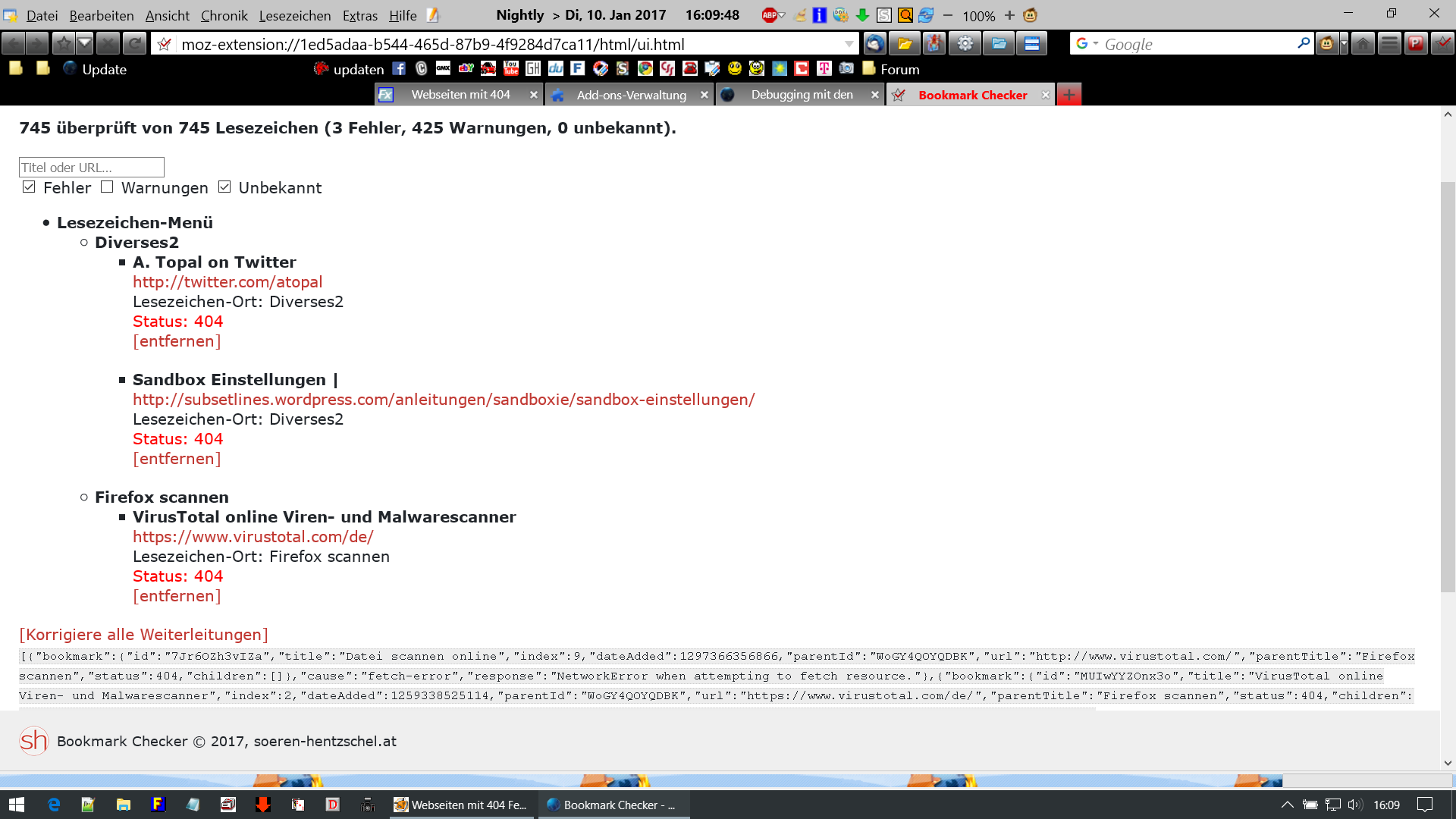This screenshot has width=1456, height=819.
Task: Open Google search engine selector dropdown
Action: (1087, 44)
